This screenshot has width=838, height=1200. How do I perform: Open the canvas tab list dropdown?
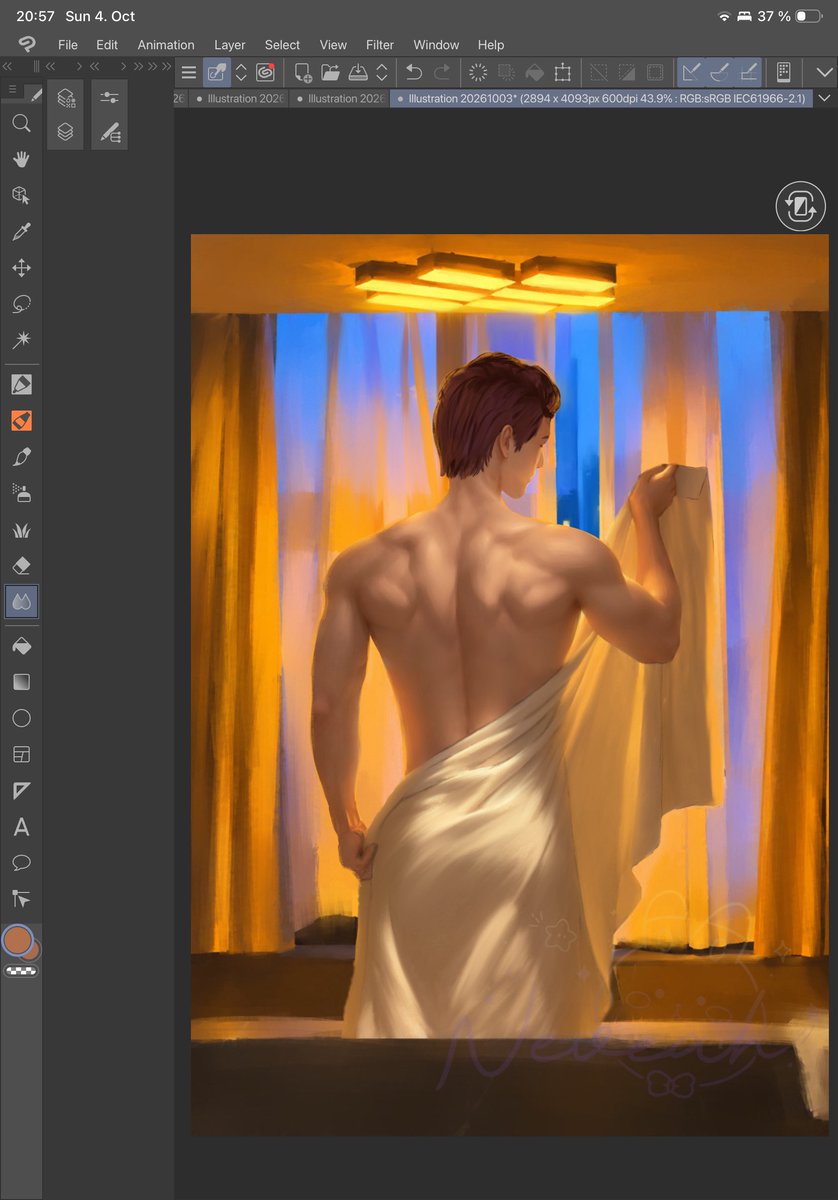point(825,98)
